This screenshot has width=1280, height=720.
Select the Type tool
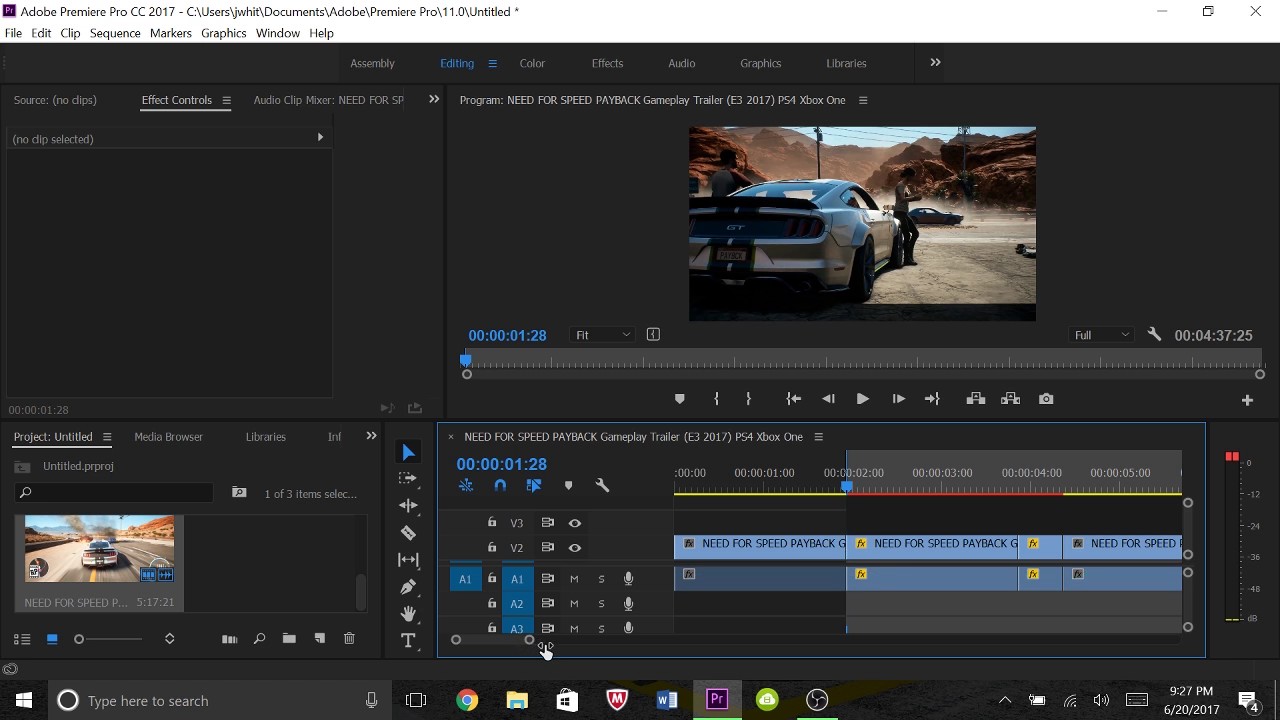coord(408,641)
